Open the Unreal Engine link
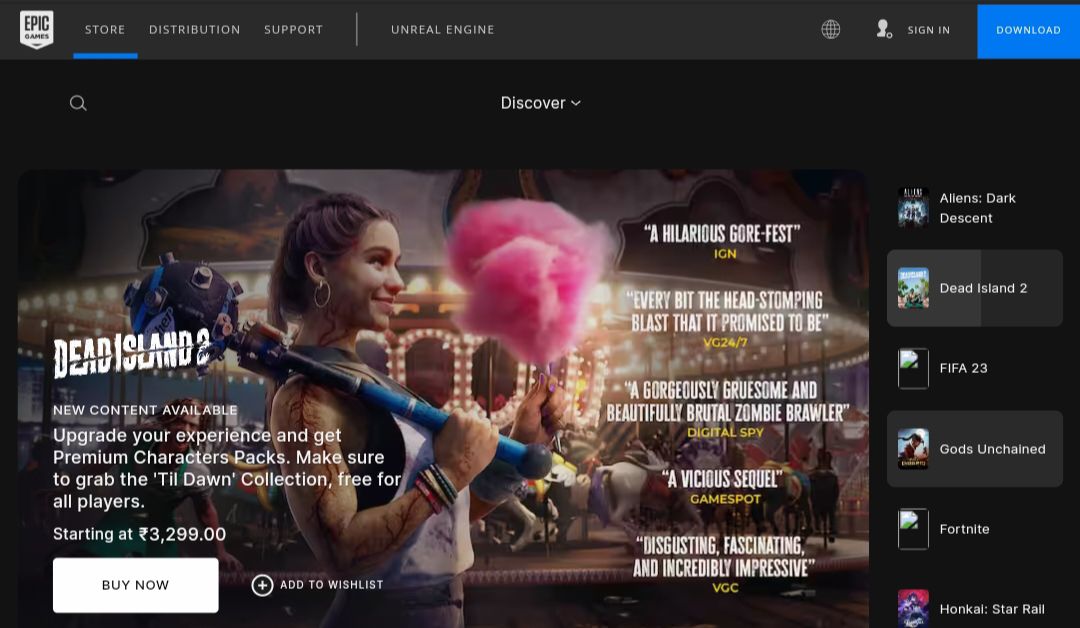This screenshot has width=1080, height=628. 443,30
